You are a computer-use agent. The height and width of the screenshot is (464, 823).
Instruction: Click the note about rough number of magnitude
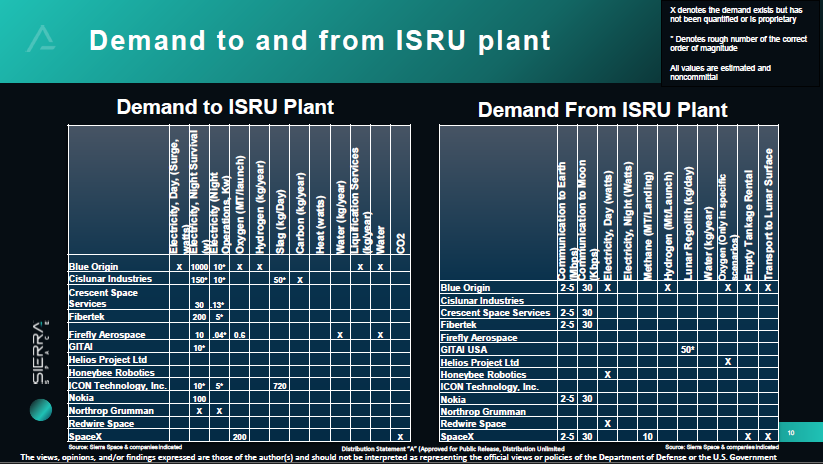click(738, 44)
